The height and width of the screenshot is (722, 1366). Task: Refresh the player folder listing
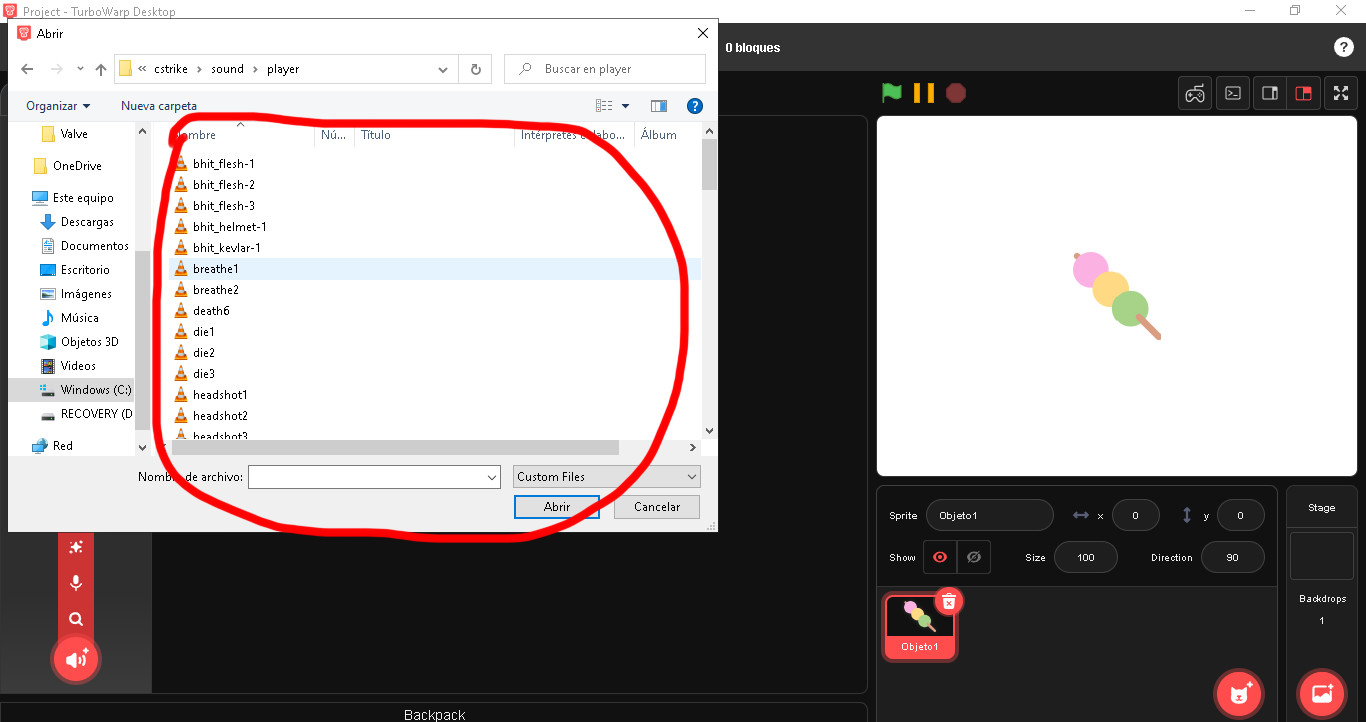click(x=475, y=69)
